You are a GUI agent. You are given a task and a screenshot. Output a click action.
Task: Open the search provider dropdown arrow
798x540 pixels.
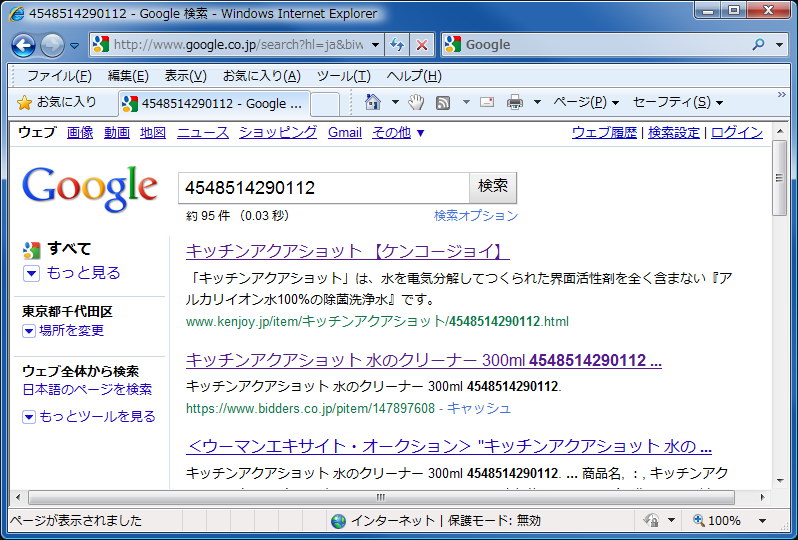point(779,45)
